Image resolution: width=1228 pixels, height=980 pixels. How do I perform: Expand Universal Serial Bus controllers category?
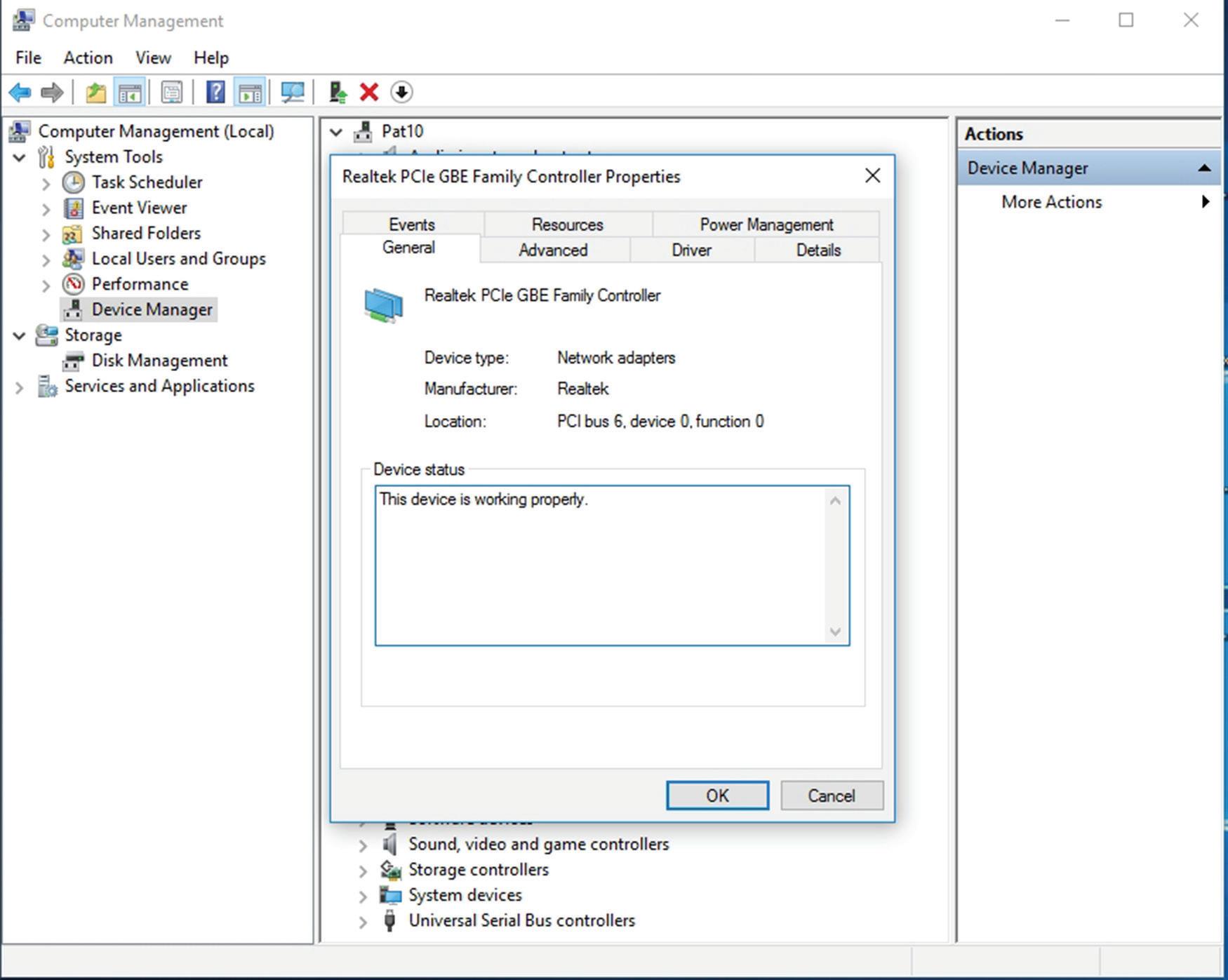(363, 921)
